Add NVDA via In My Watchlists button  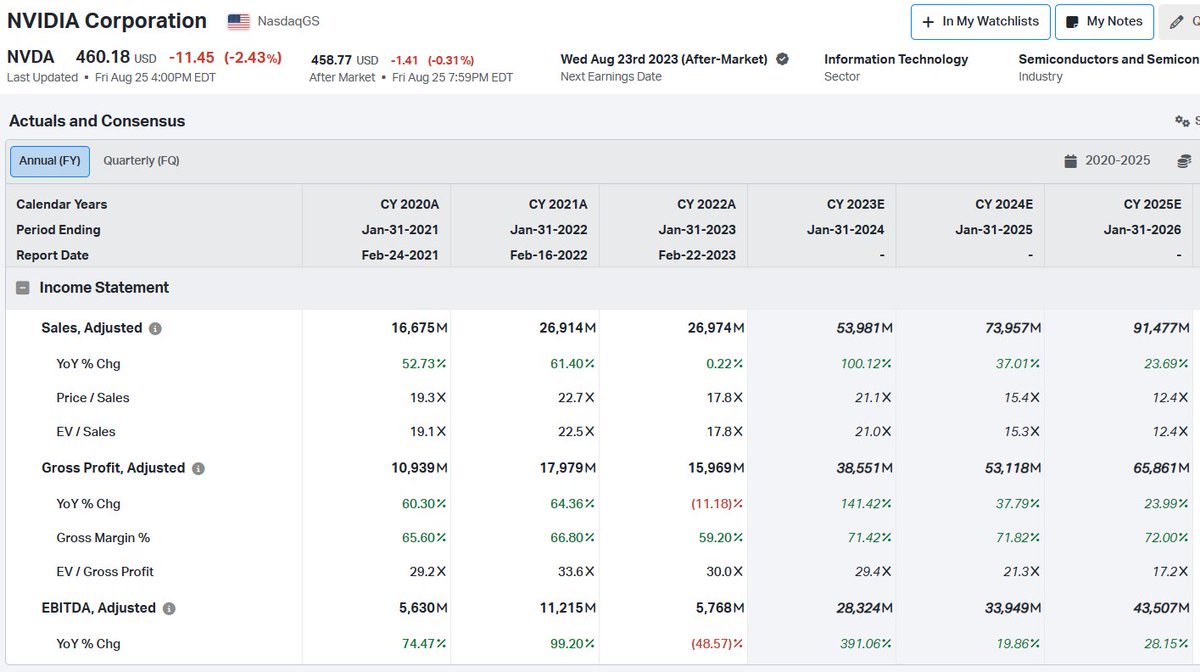pyautogui.click(x=979, y=21)
